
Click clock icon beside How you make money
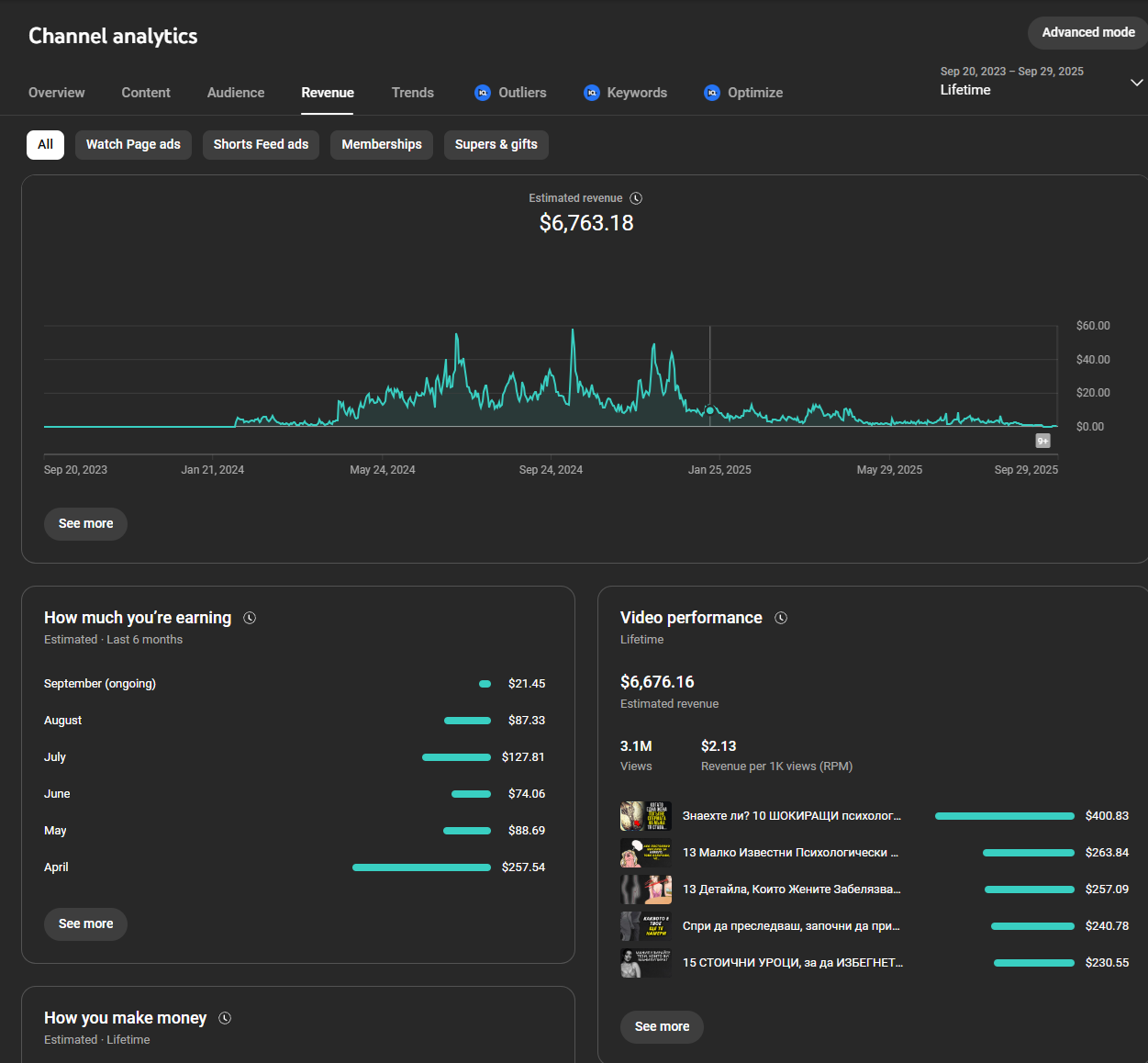click(225, 1018)
